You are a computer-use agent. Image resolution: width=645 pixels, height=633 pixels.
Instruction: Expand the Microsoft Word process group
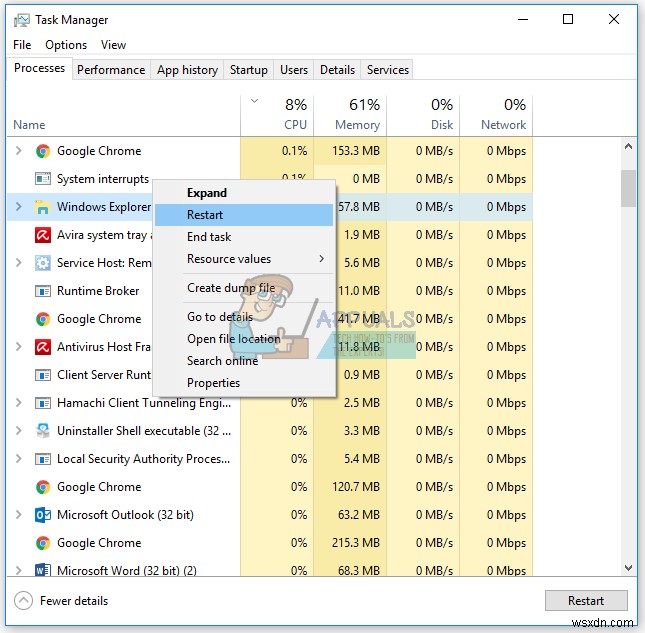tap(19, 570)
